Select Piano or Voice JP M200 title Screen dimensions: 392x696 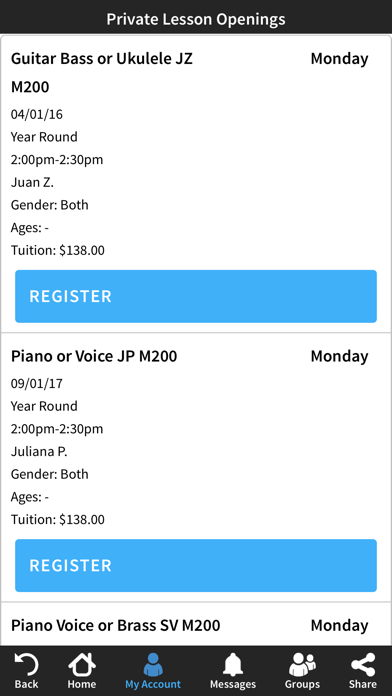tap(94, 356)
